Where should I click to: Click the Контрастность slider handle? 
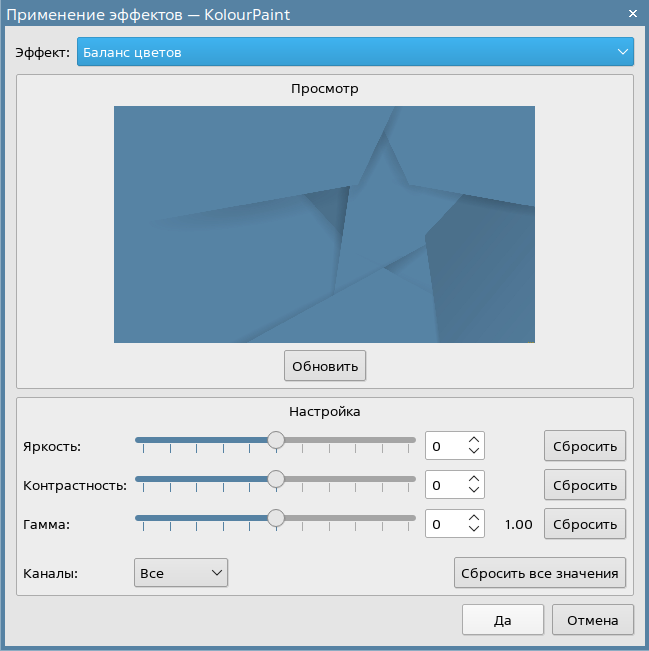pos(276,479)
